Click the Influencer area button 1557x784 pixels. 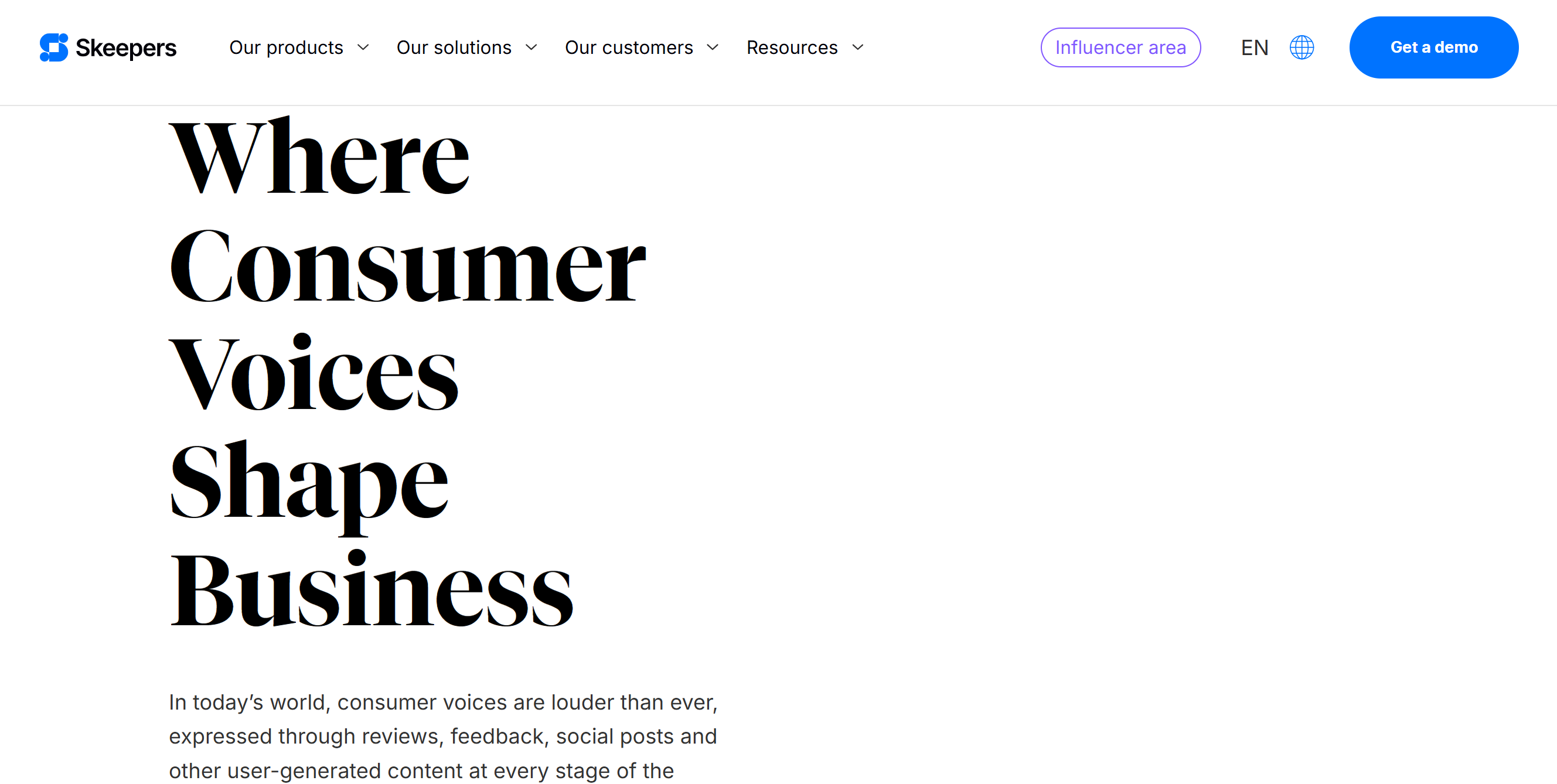pyautogui.click(x=1120, y=47)
